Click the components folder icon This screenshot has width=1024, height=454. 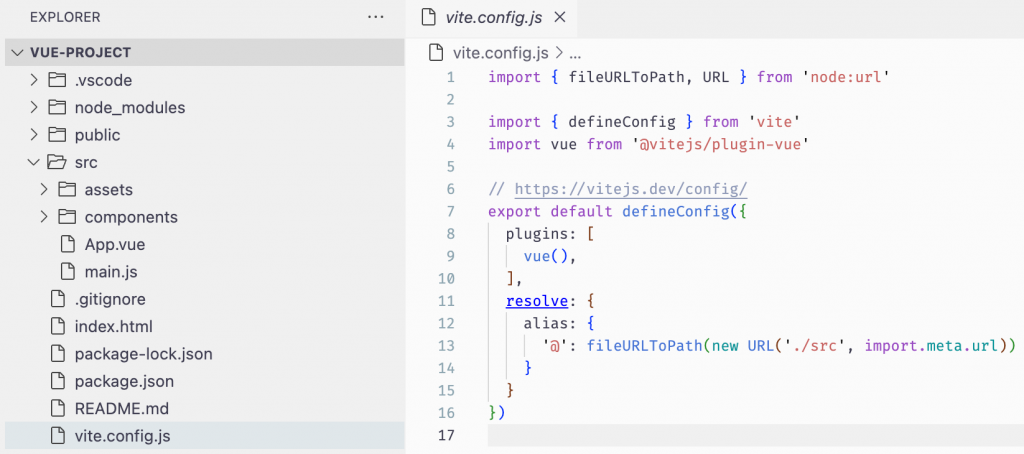[x=68, y=217]
